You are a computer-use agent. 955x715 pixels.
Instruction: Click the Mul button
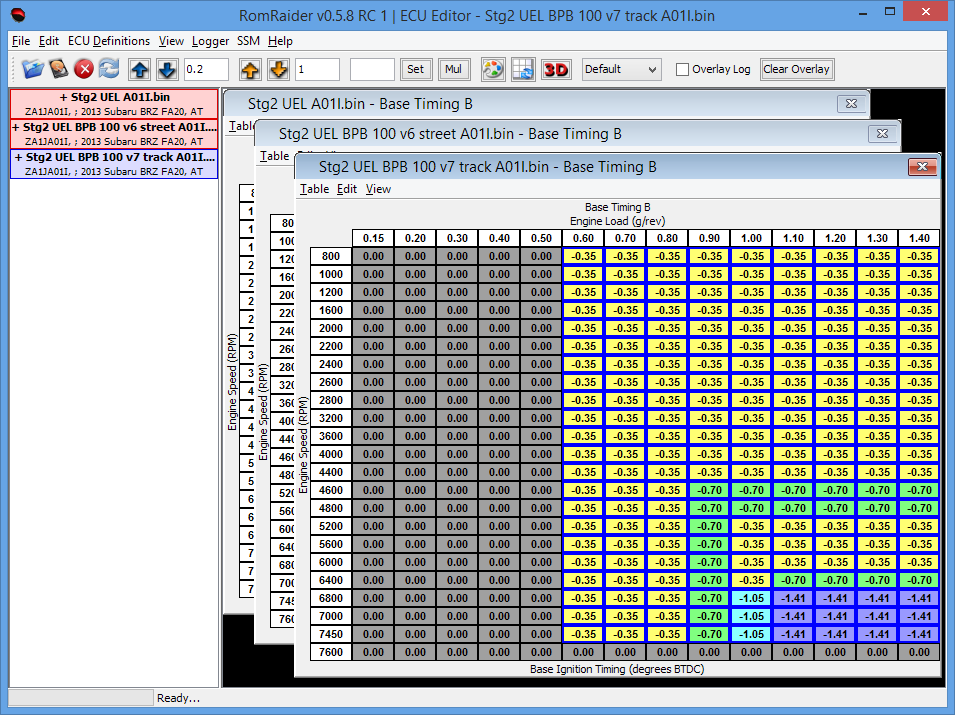pos(454,69)
